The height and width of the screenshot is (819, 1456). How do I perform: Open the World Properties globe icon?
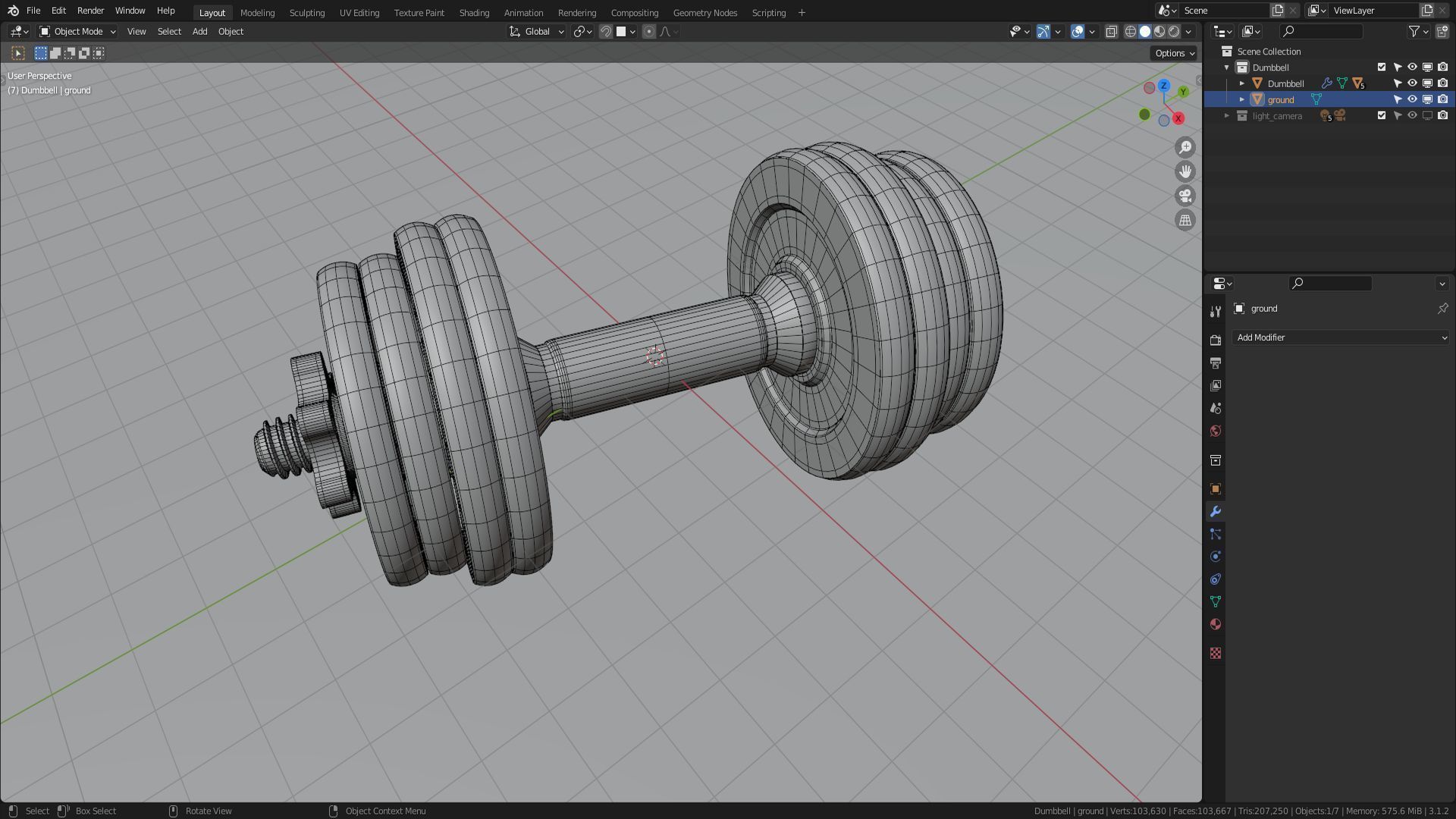pyautogui.click(x=1216, y=431)
